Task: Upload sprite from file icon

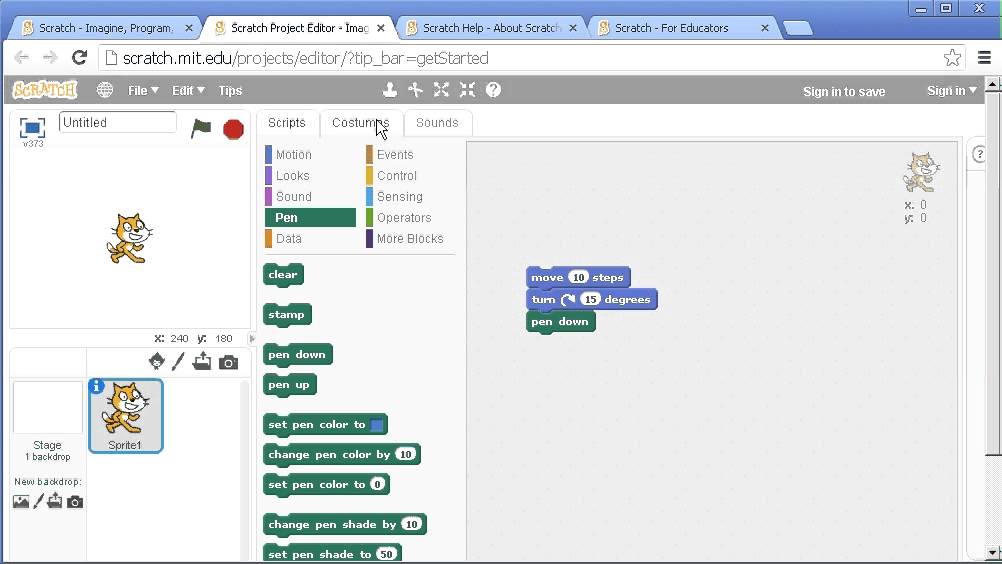Action: coord(202,362)
